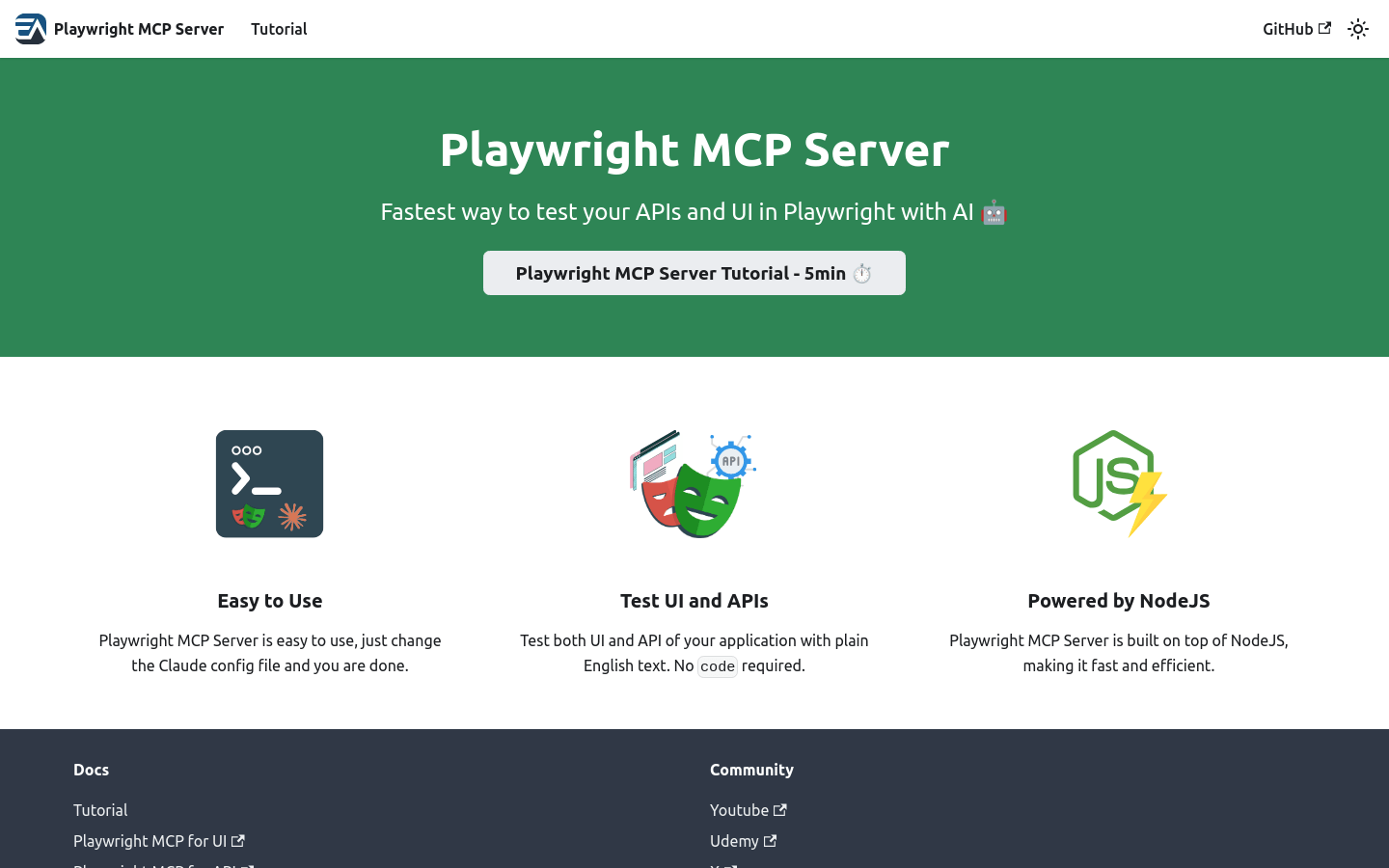The height and width of the screenshot is (868, 1389).
Task: Click the robot emoji in the tagline
Action: pyautogui.click(x=994, y=211)
